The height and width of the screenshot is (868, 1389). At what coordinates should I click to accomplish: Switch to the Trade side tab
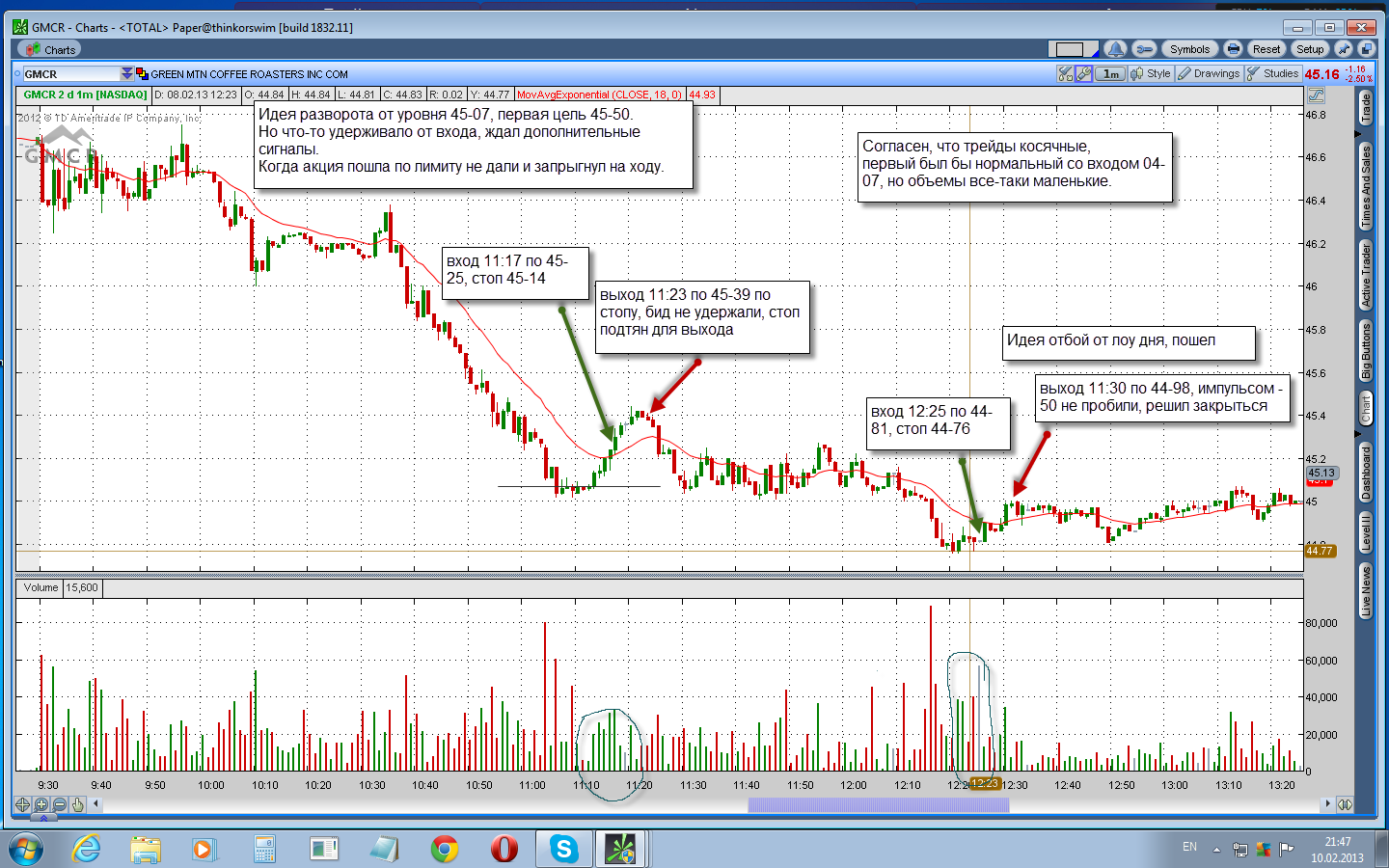1366,108
